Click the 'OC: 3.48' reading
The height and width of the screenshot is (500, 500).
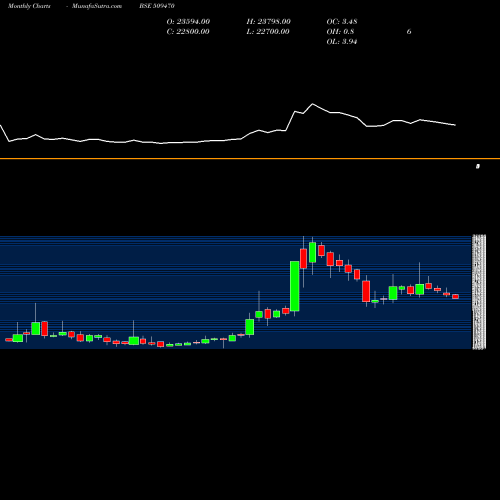pos(342,22)
